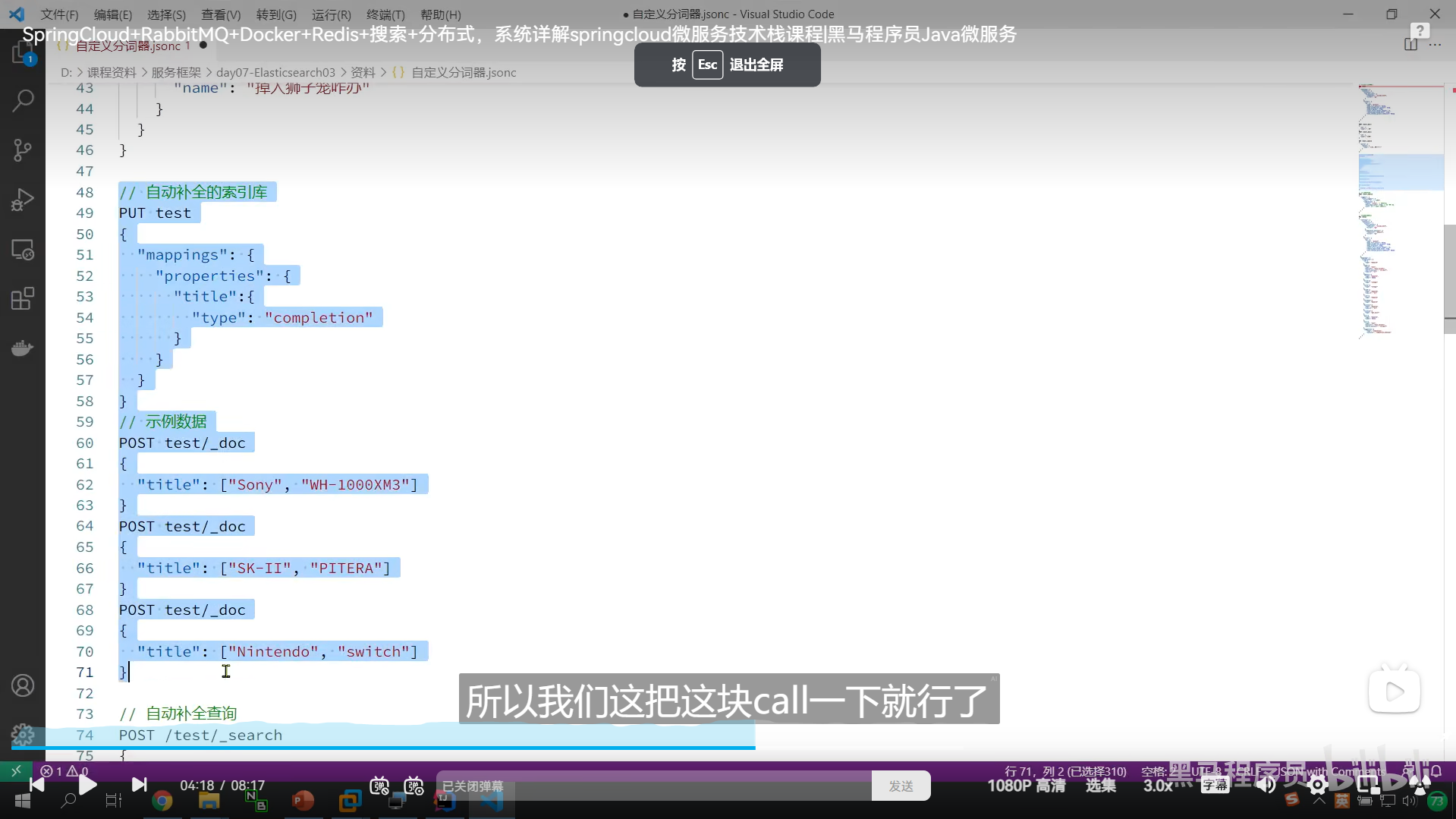Click the danmaku comment input field
Image resolution: width=1456 pixels, height=819 pixels.
654,786
